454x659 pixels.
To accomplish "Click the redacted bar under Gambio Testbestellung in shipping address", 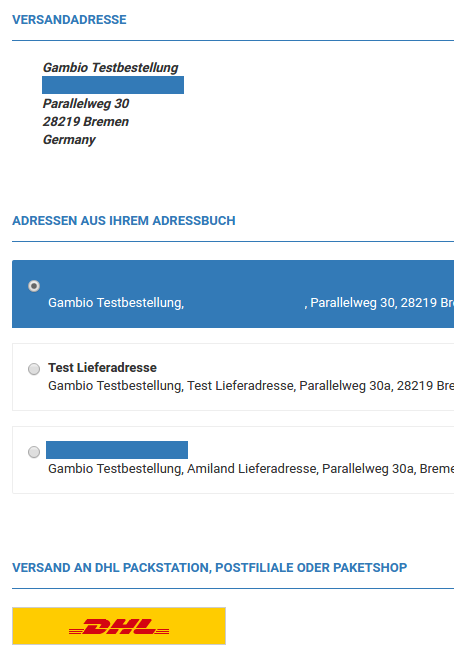I will coord(113,85).
